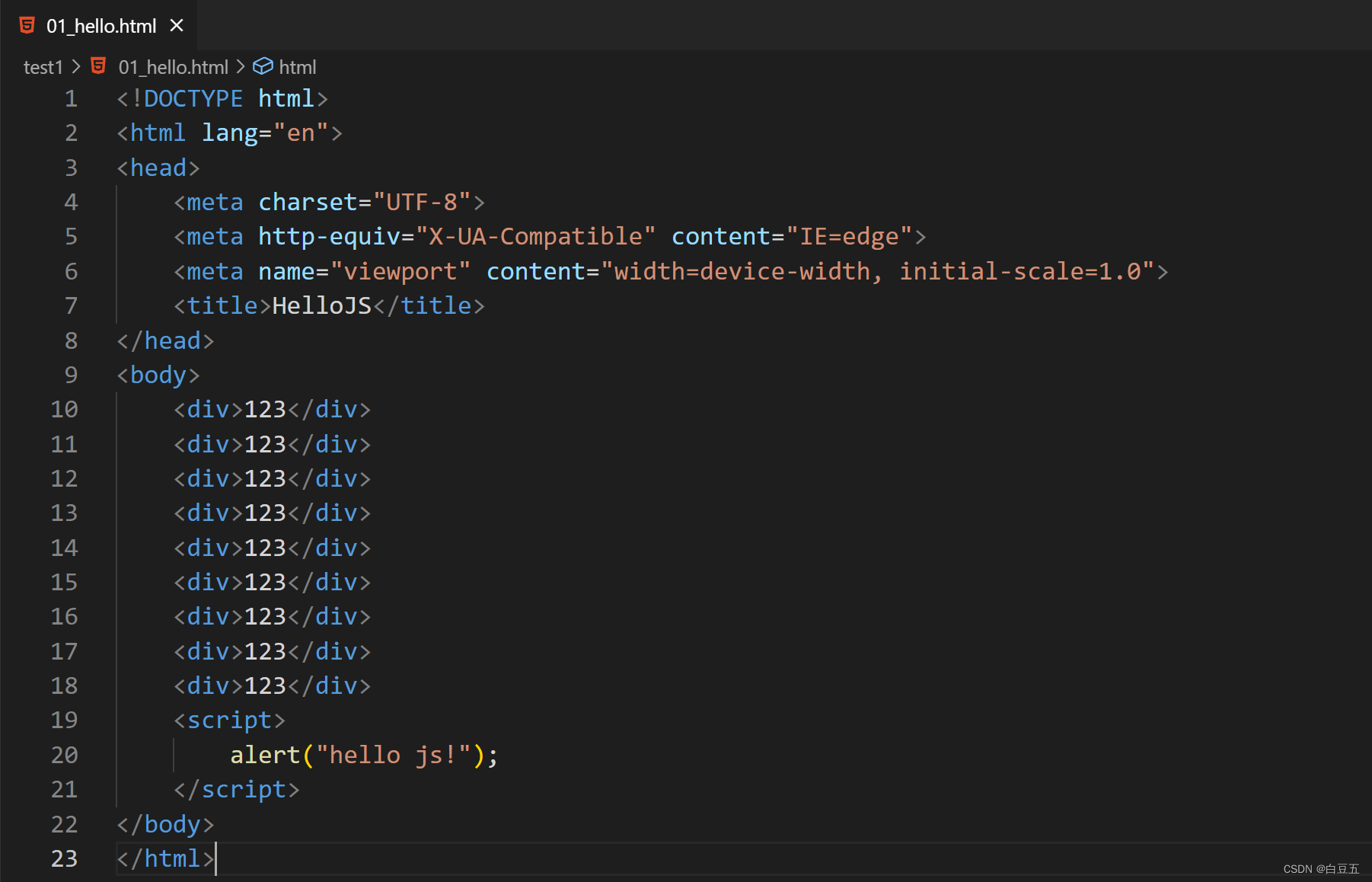1372x882 pixels.
Task: Expand chevron after 01_hello.html breadcrumb
Action: [241, 67]
